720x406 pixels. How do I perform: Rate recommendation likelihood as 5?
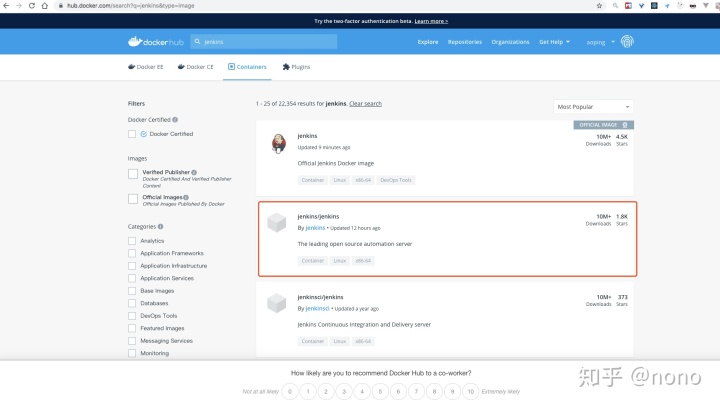coord(380,391)
